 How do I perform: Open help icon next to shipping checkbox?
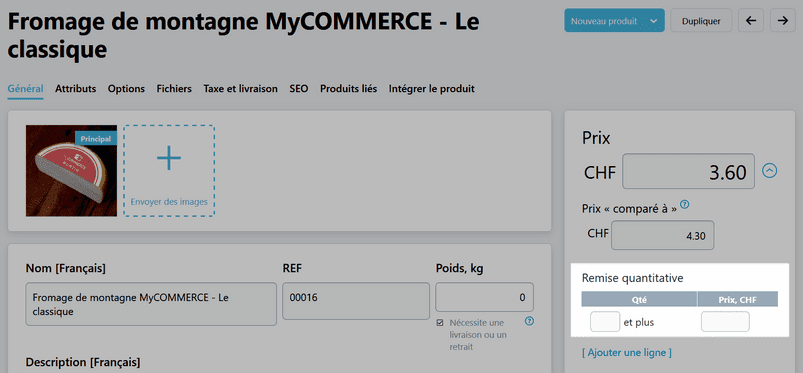530,322
